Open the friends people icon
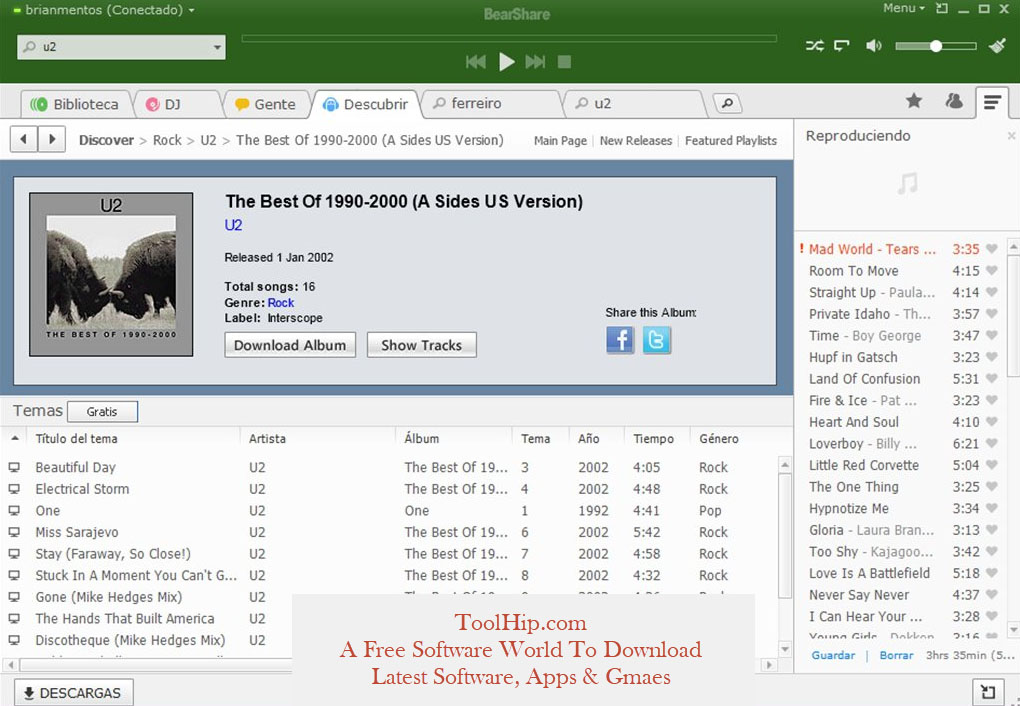 tap(954, 101)
